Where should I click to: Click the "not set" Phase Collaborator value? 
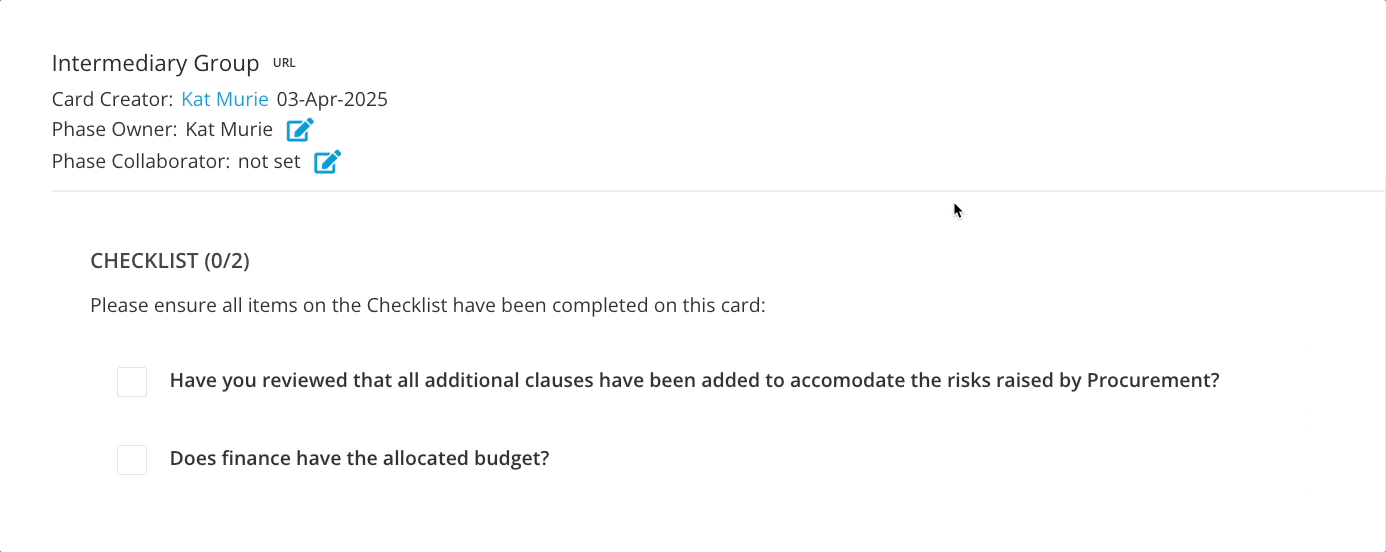point(269,161)
